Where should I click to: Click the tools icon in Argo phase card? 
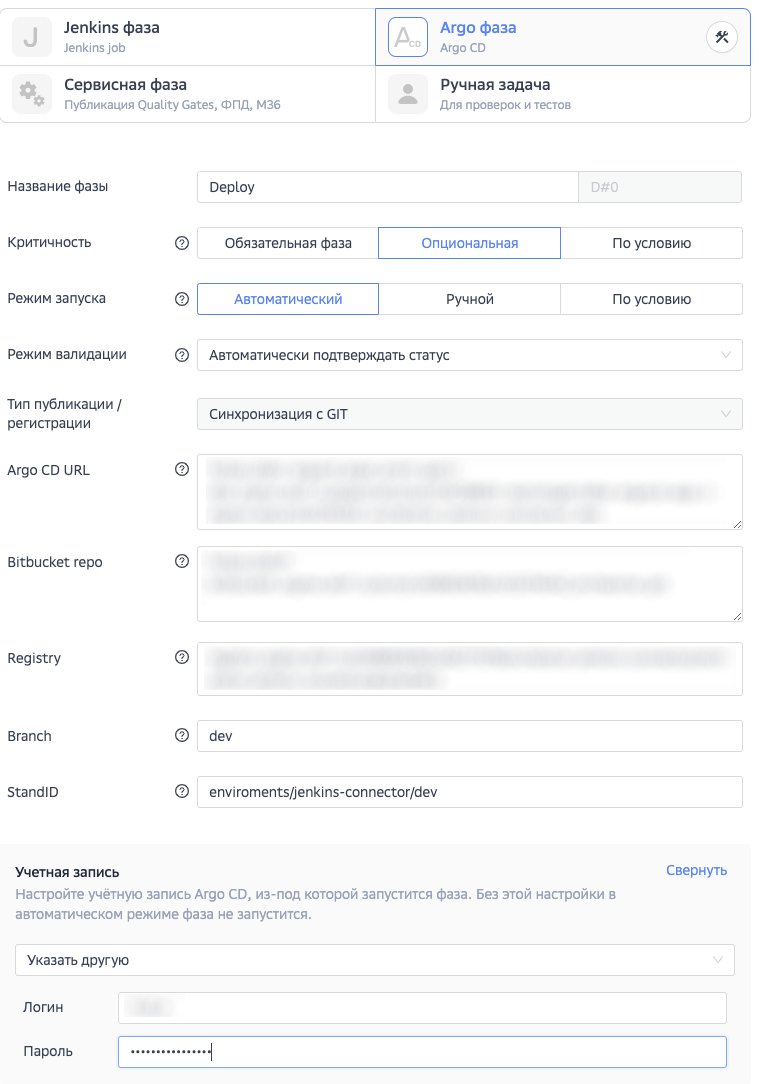point(722,37)
